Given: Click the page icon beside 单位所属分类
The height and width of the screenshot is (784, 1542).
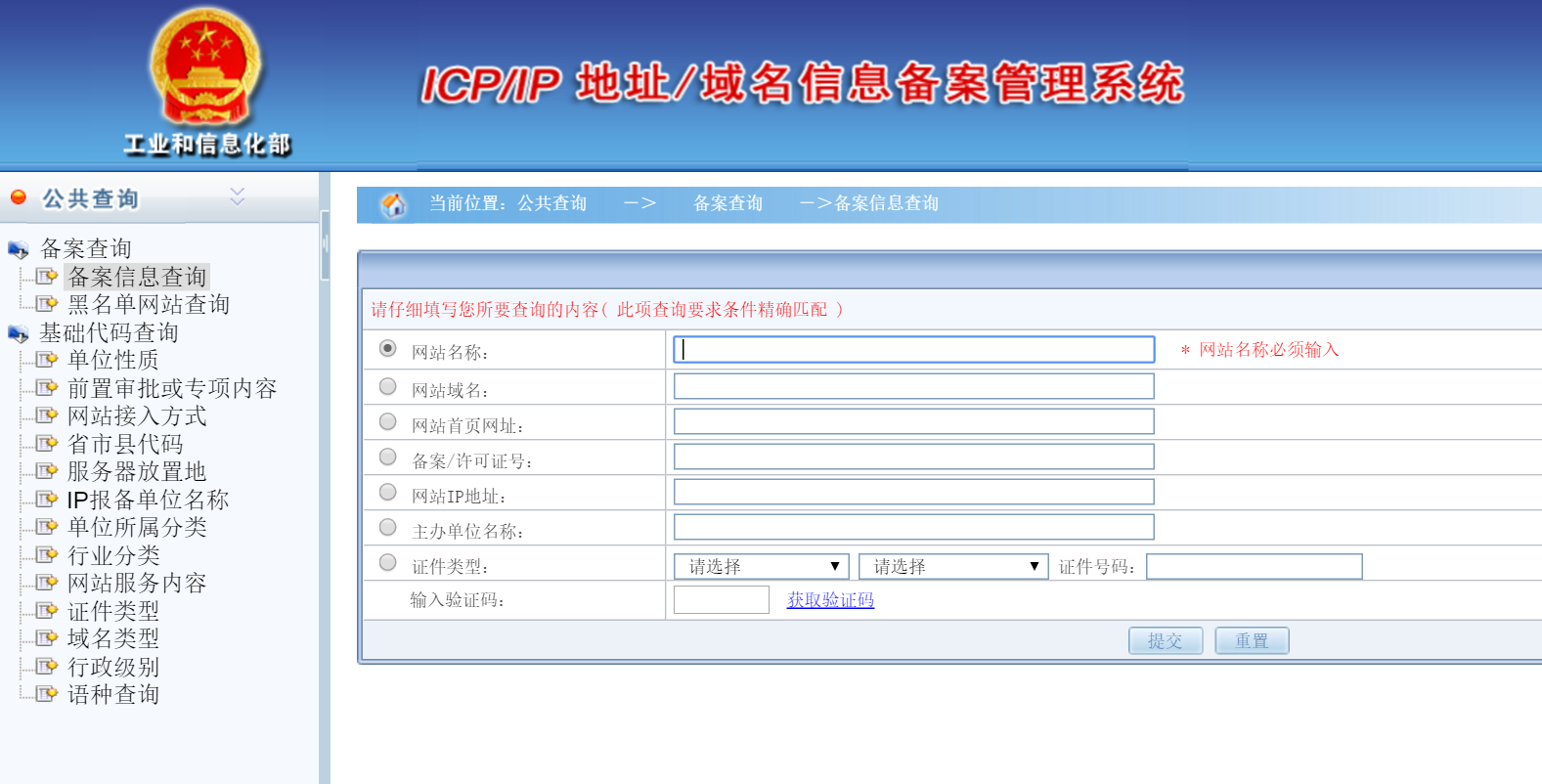Looking at the screenshot, I should (47, 527).
